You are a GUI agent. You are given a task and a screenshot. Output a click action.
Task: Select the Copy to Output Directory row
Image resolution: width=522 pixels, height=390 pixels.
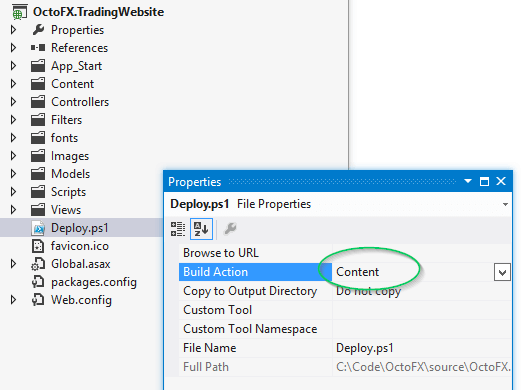[x=345, y=291]
